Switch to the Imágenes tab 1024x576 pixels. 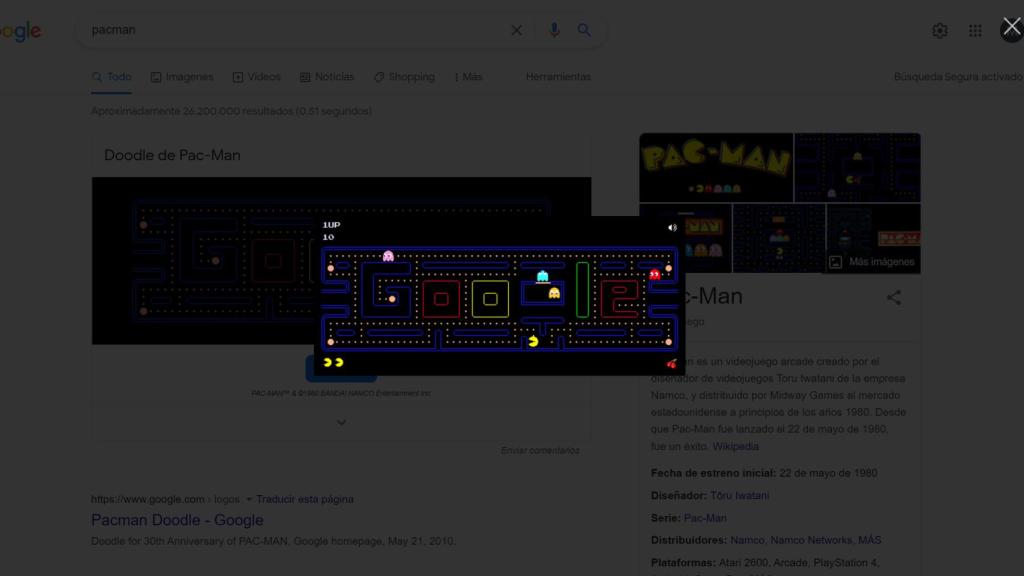pos(181,76)
